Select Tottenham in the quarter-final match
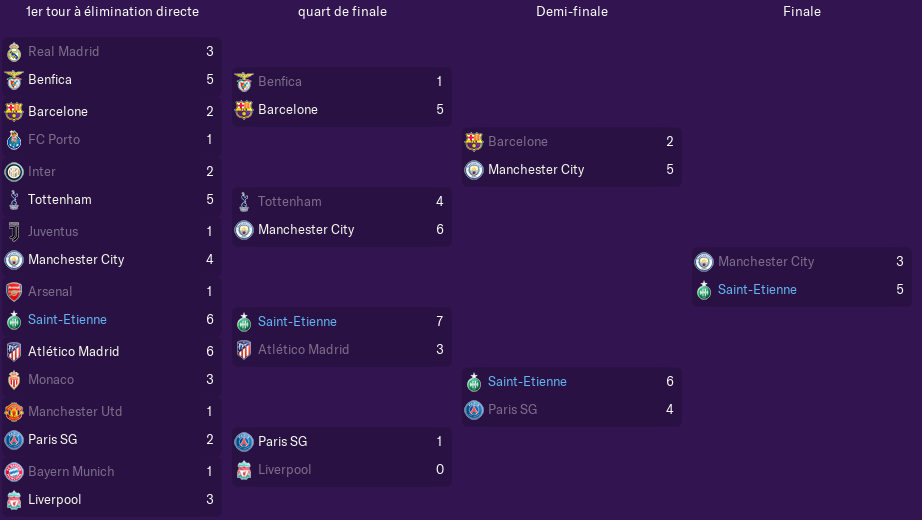The height and width of the screenshot is (520, 922). [x=290, y=202]
